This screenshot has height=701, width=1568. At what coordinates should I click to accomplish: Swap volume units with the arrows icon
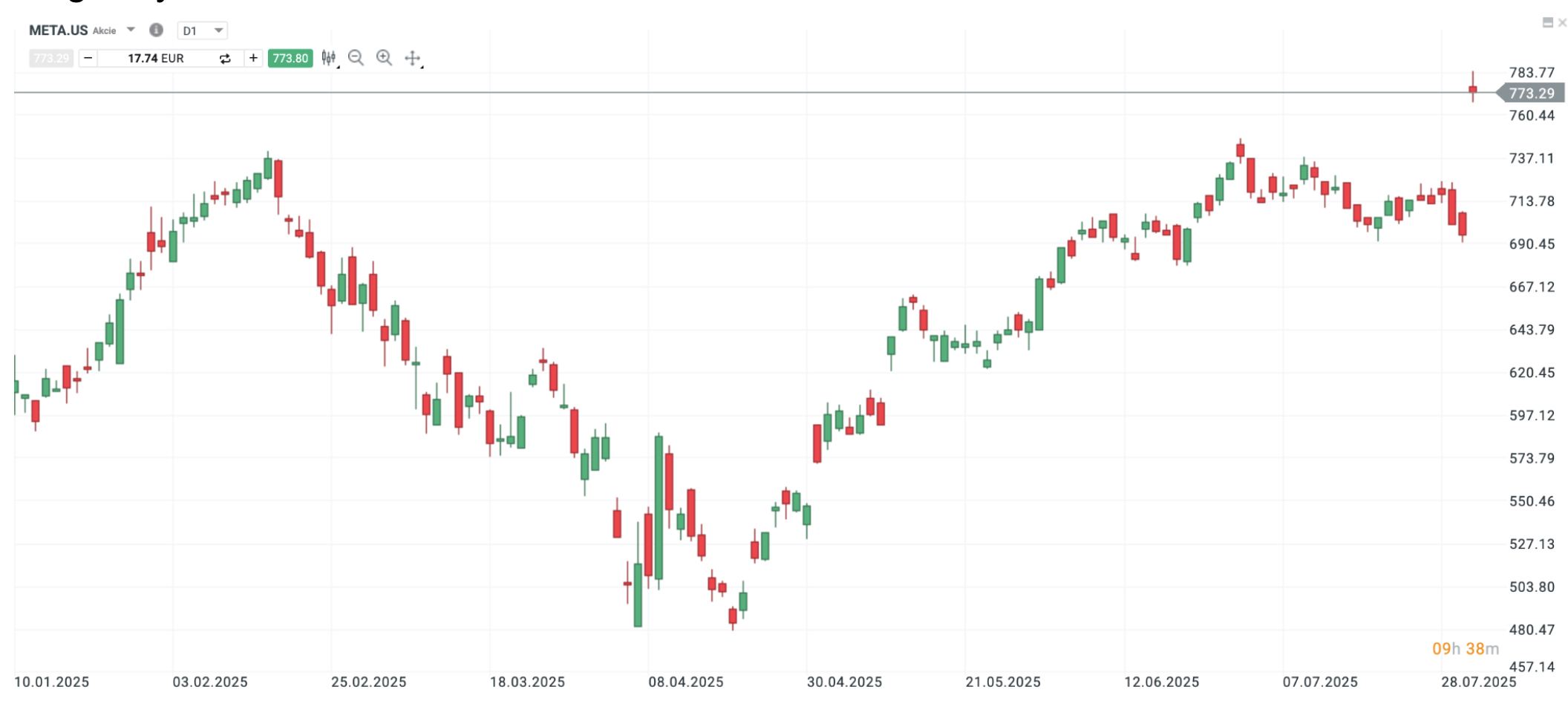(225, 59)
